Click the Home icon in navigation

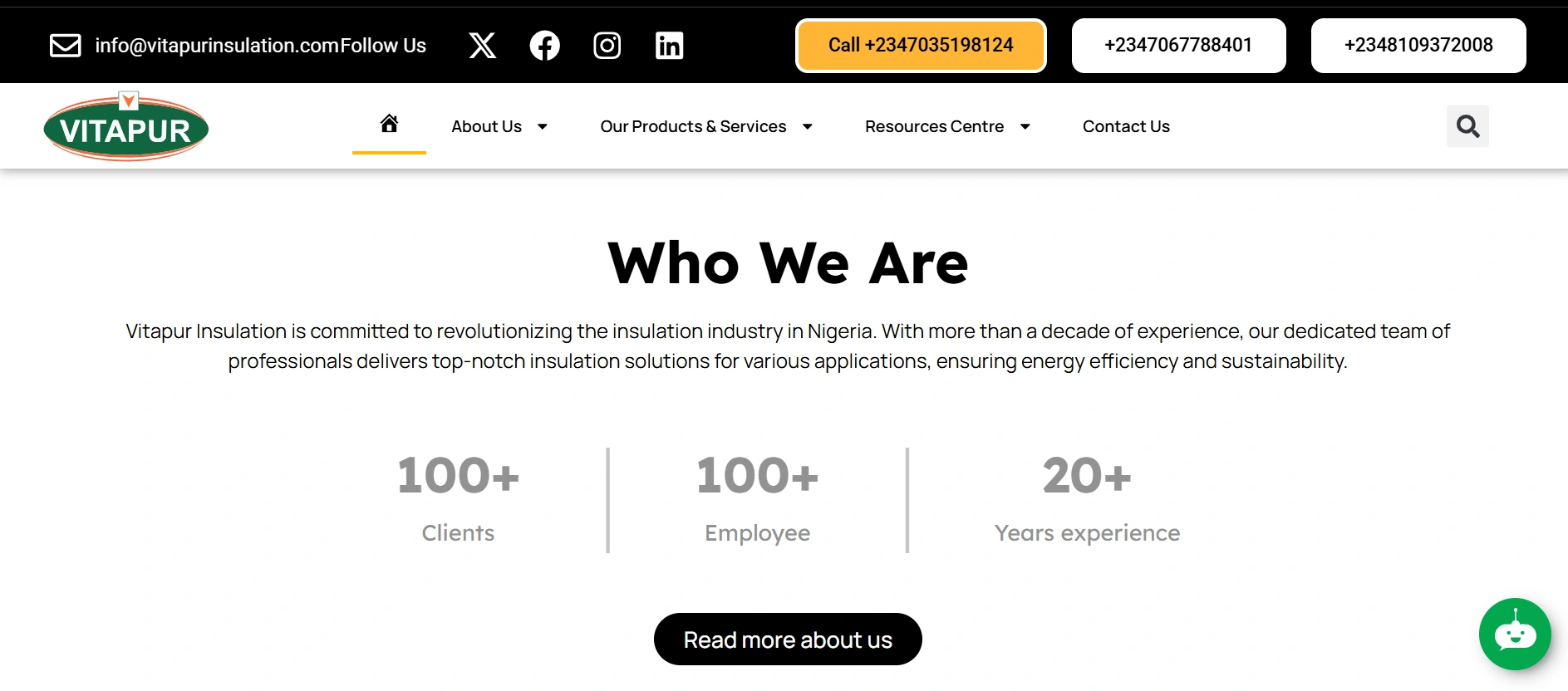pos(389,125)
